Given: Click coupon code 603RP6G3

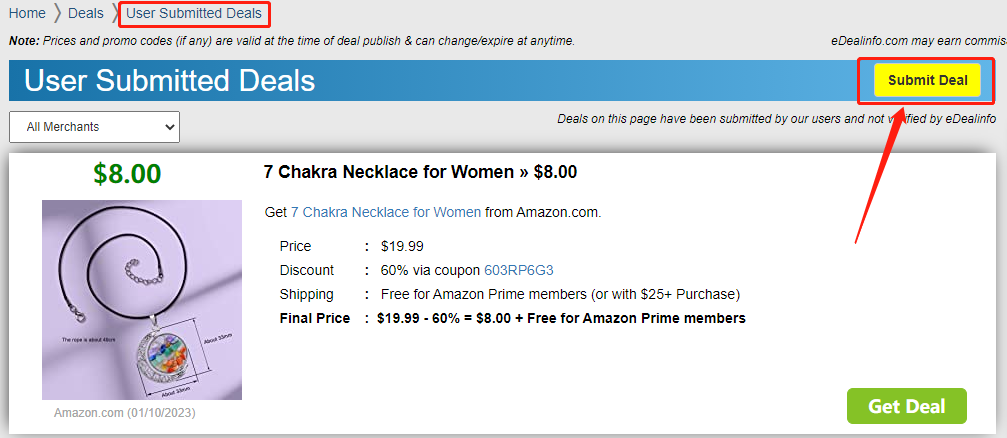Looking at the screenshot, I should 518,270.
